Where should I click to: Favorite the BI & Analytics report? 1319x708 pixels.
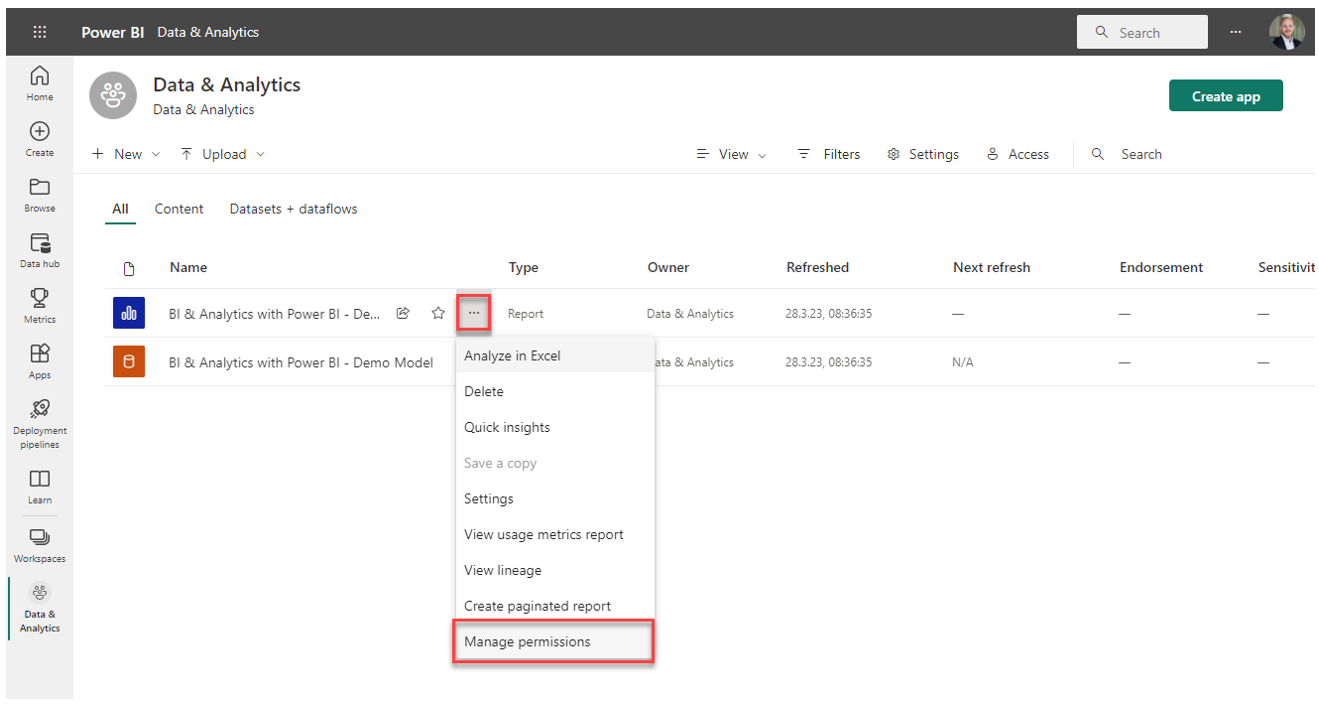click(438, 313)
